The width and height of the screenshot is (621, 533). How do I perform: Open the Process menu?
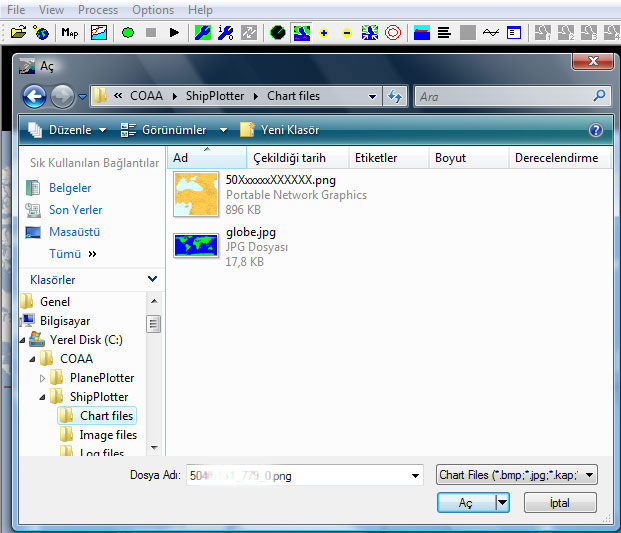(x=98, y=10)
